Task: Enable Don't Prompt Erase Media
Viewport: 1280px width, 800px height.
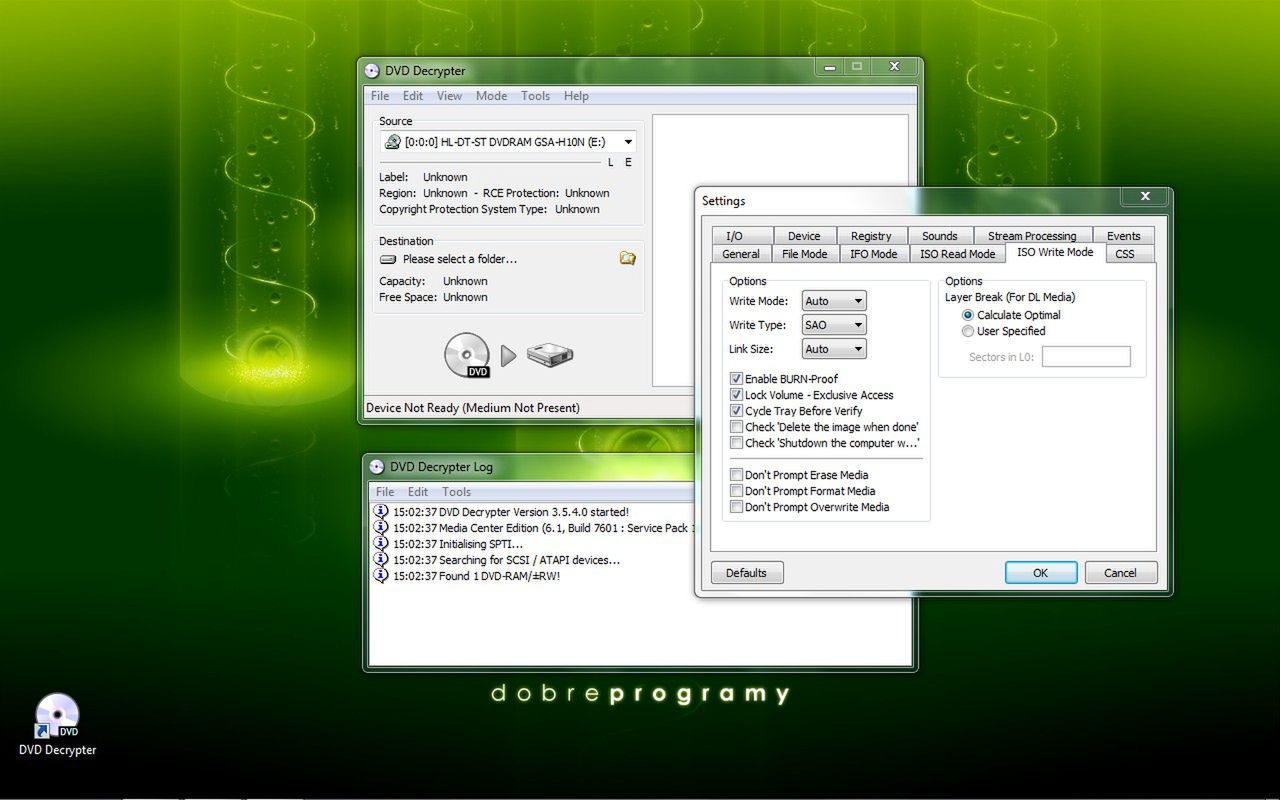Action: pyautogui.click(x=736, y=475)
